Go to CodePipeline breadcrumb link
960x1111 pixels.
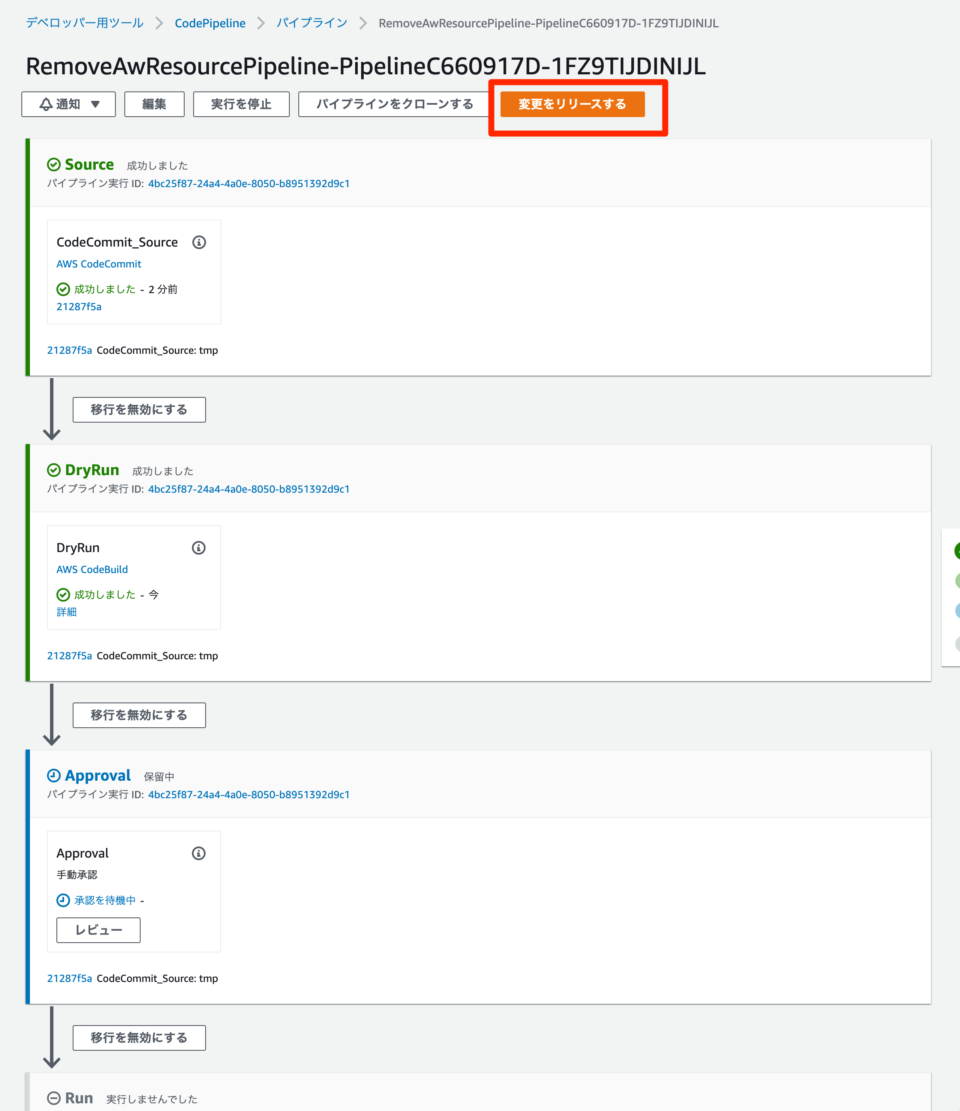point(210,23)
